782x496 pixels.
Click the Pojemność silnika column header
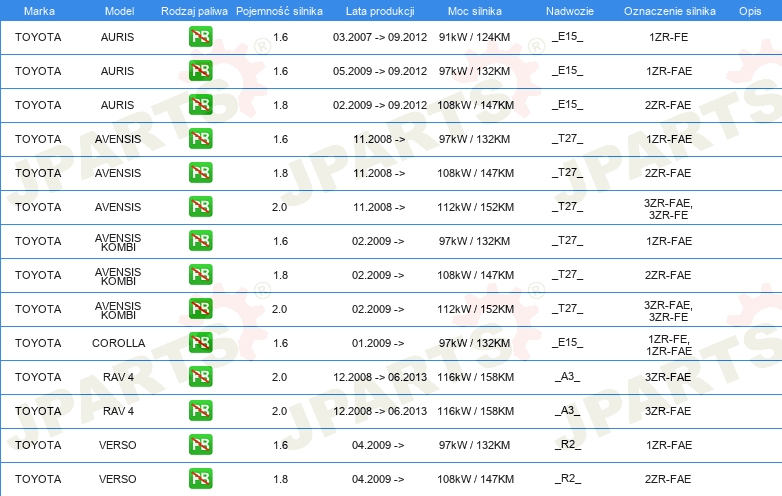point(280,10)
